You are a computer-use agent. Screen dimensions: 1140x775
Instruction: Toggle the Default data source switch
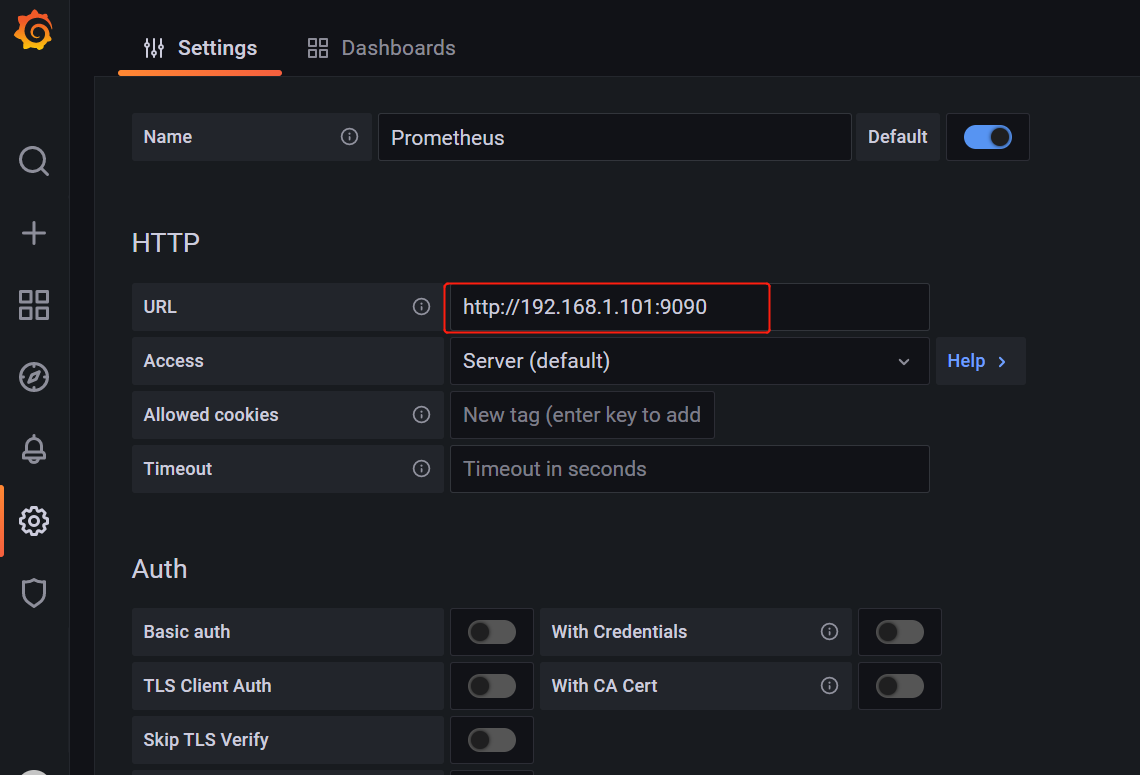tap(987, 137)
